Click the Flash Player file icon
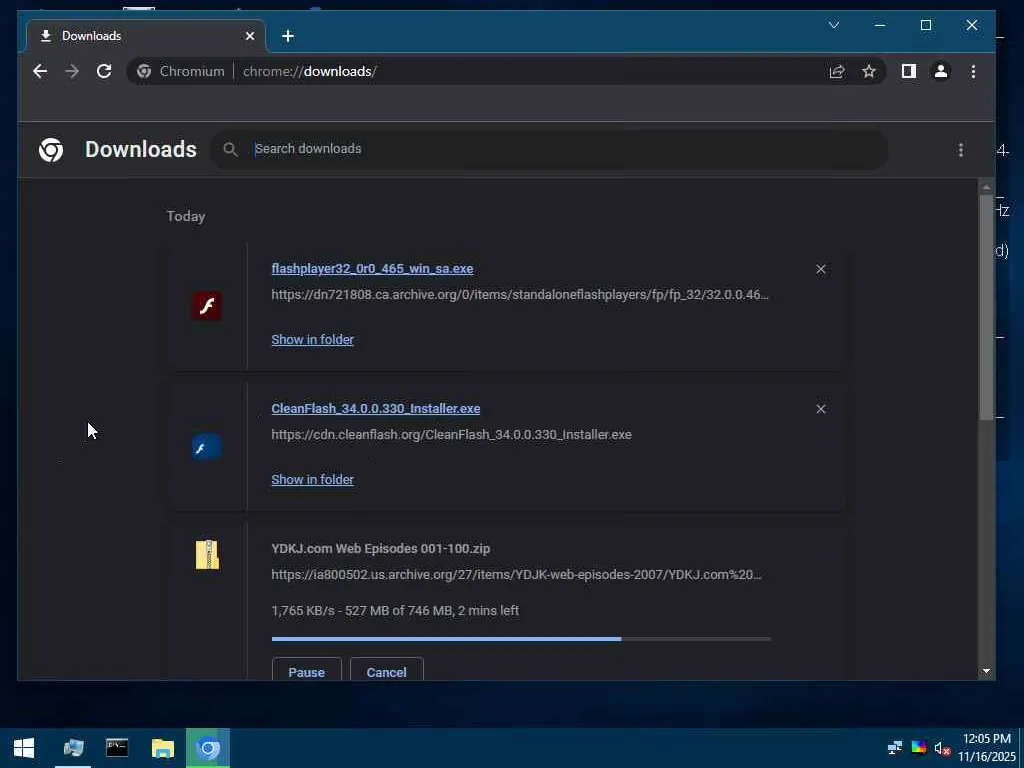Image resolution: width=1024 pixels, height=768 pixels. 207,306
